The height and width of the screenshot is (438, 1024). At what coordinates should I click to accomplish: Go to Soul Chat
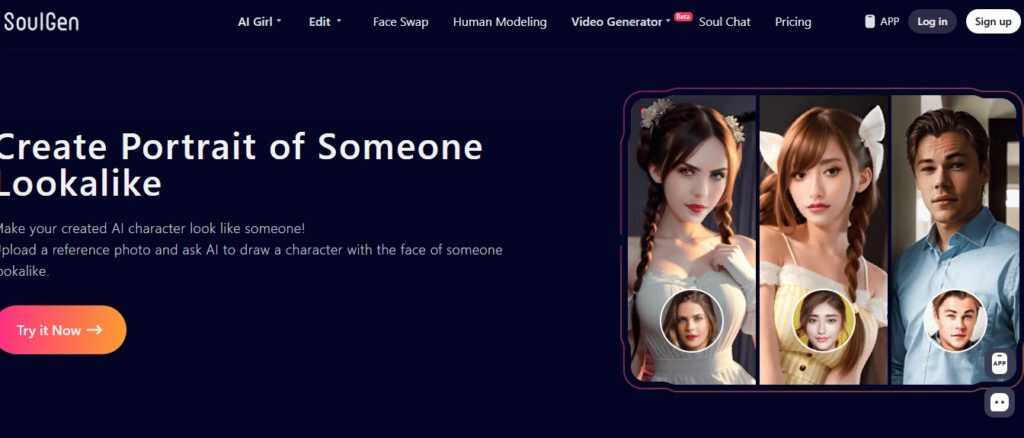[x=724, y=22]
